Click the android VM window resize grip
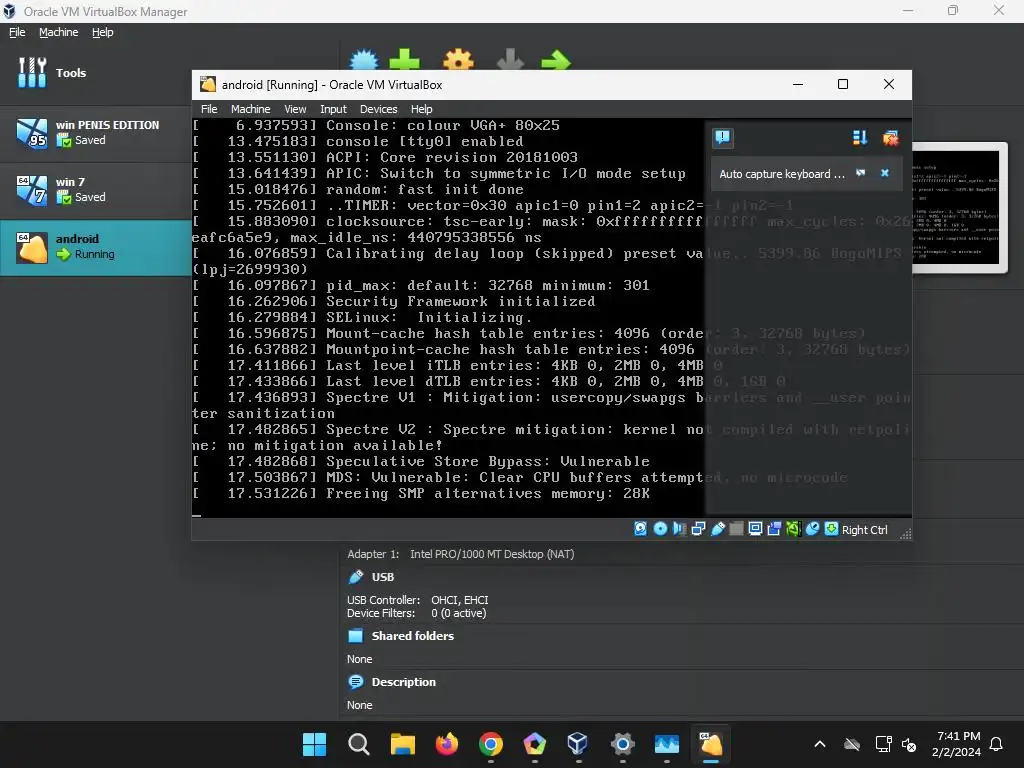The height and width of the screenshot is (768, 1024). click(905, 534)
